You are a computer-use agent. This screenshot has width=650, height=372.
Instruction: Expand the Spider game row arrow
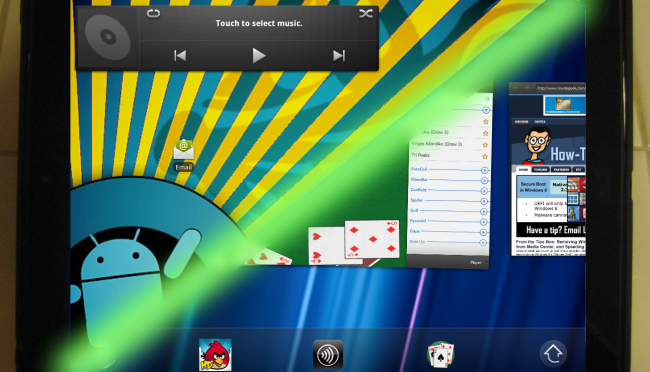point(484,202)
